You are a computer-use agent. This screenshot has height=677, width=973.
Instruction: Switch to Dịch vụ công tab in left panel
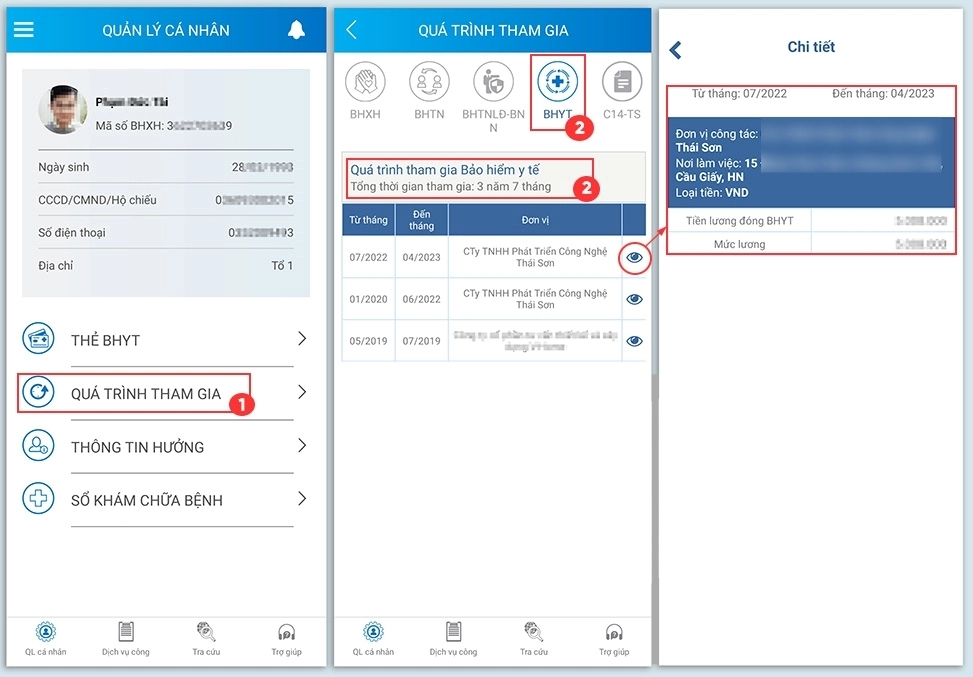click(x=126, y=639)
